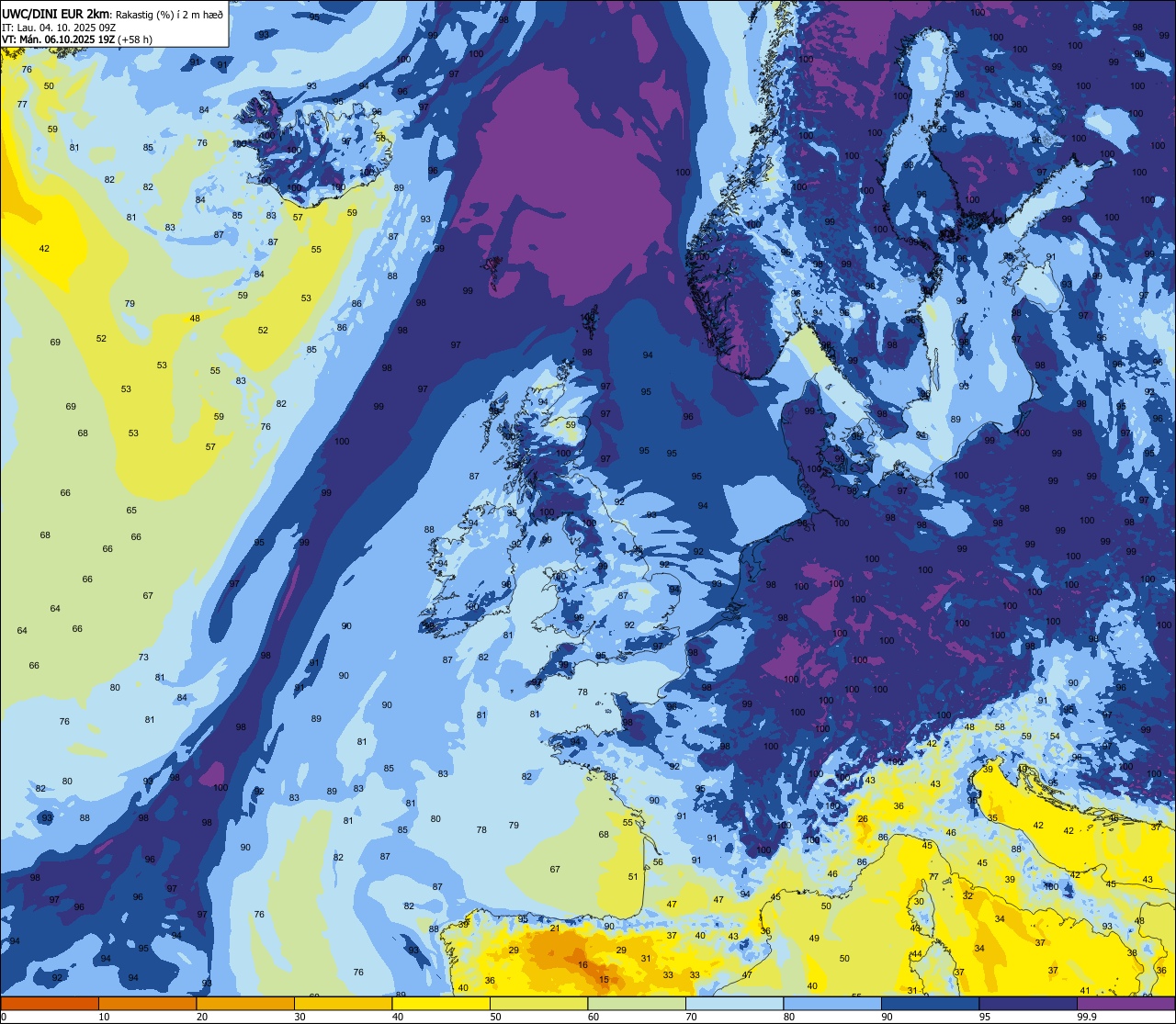Click the humidity value "73" over the Atlantic
The image size is (1176, 1024).
pos(143,657)
